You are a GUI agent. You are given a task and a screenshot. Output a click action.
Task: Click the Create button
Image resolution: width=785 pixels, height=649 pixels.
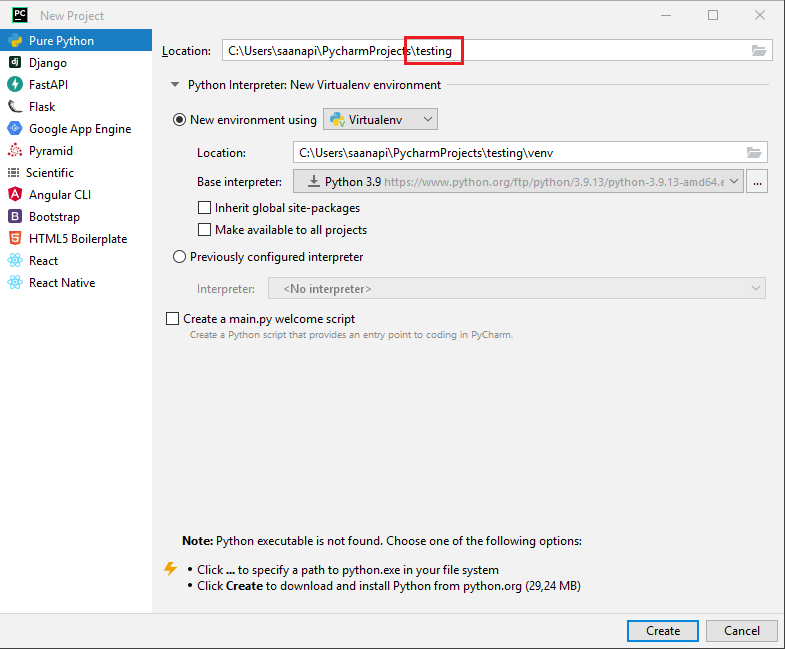[662, 631]
